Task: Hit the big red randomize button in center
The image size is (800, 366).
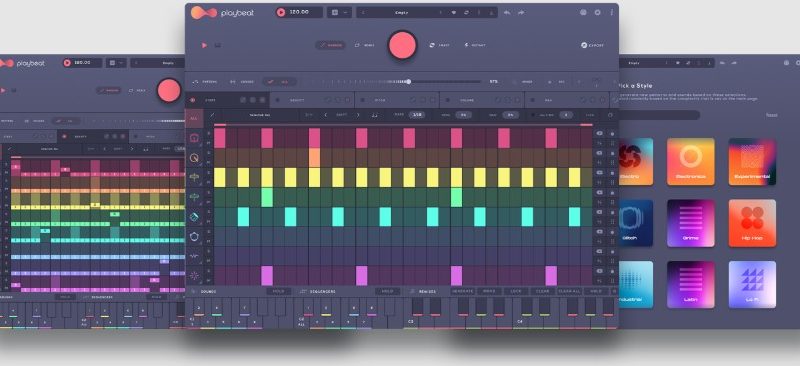Action: pos(403,45)
